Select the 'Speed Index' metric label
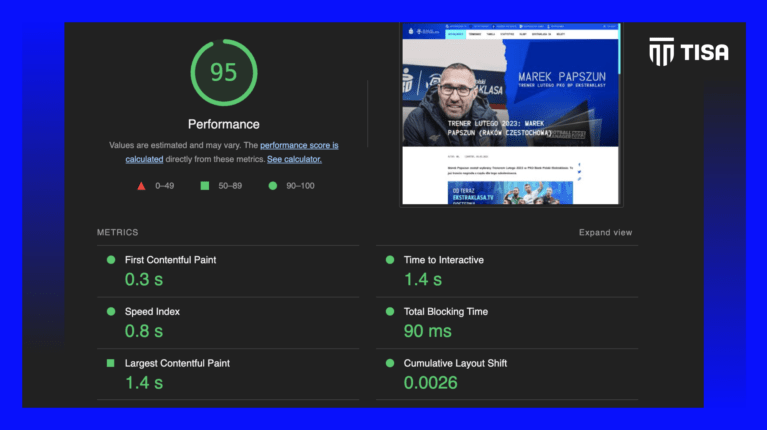Viewport: 767px width, 430px height. coord(152,312)
